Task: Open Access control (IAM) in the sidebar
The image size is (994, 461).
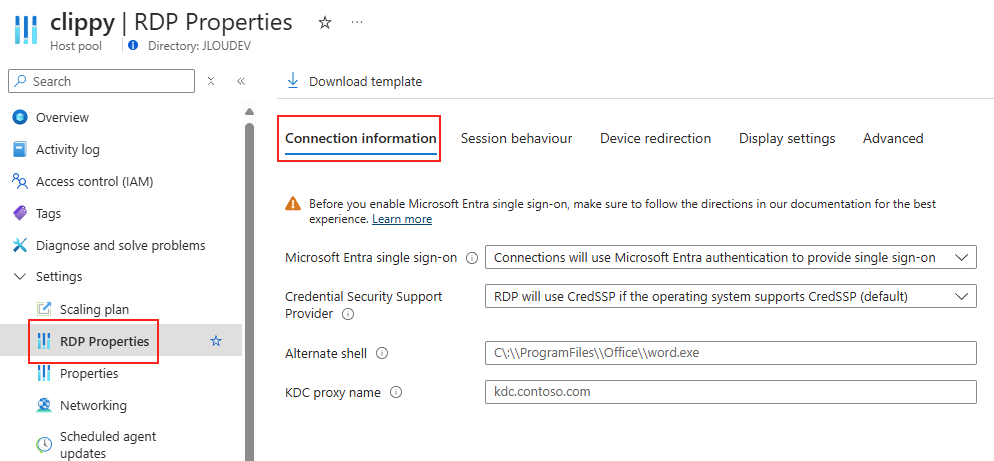Action: click(94, 181)
